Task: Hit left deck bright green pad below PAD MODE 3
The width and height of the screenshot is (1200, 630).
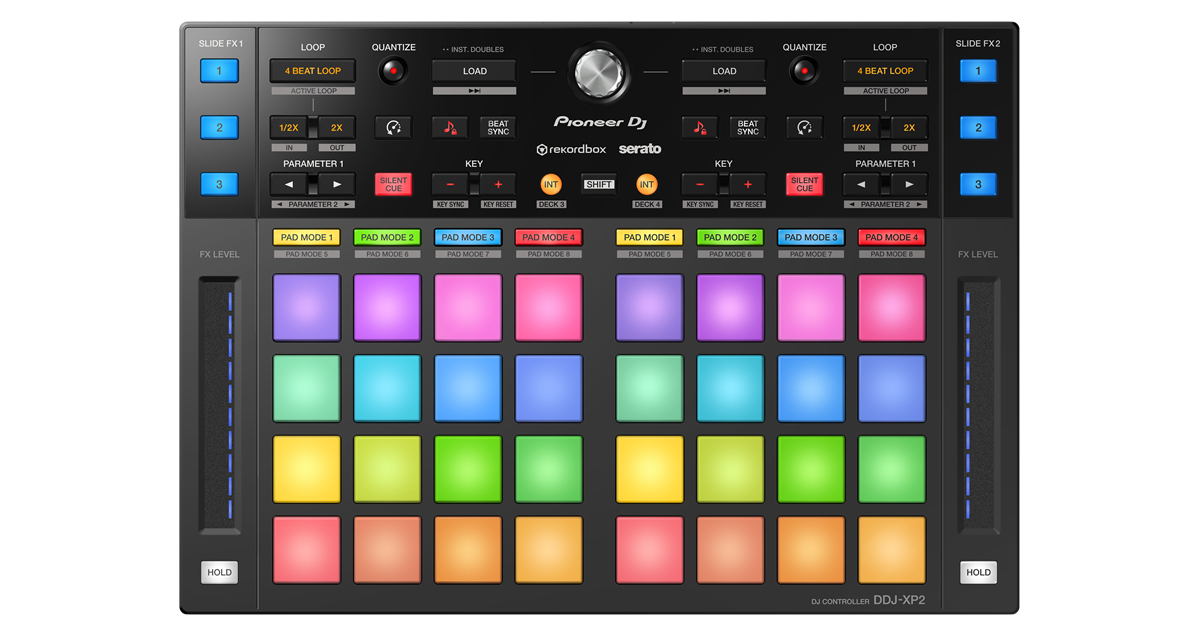Action: [468, 469]
